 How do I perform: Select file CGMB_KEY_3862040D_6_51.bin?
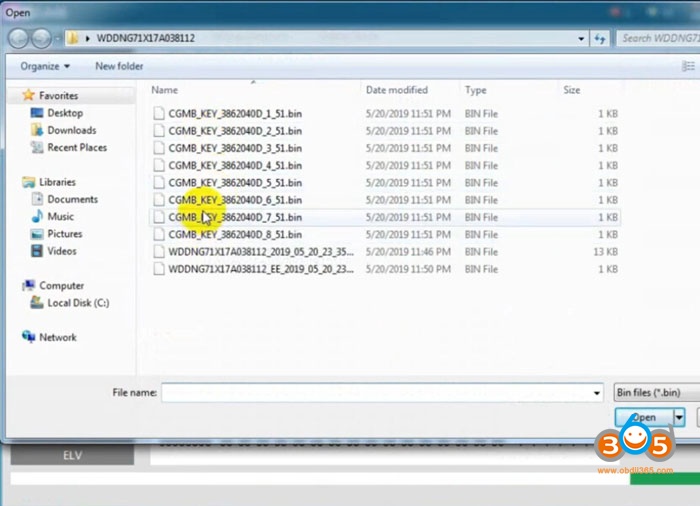click(235, 200)
